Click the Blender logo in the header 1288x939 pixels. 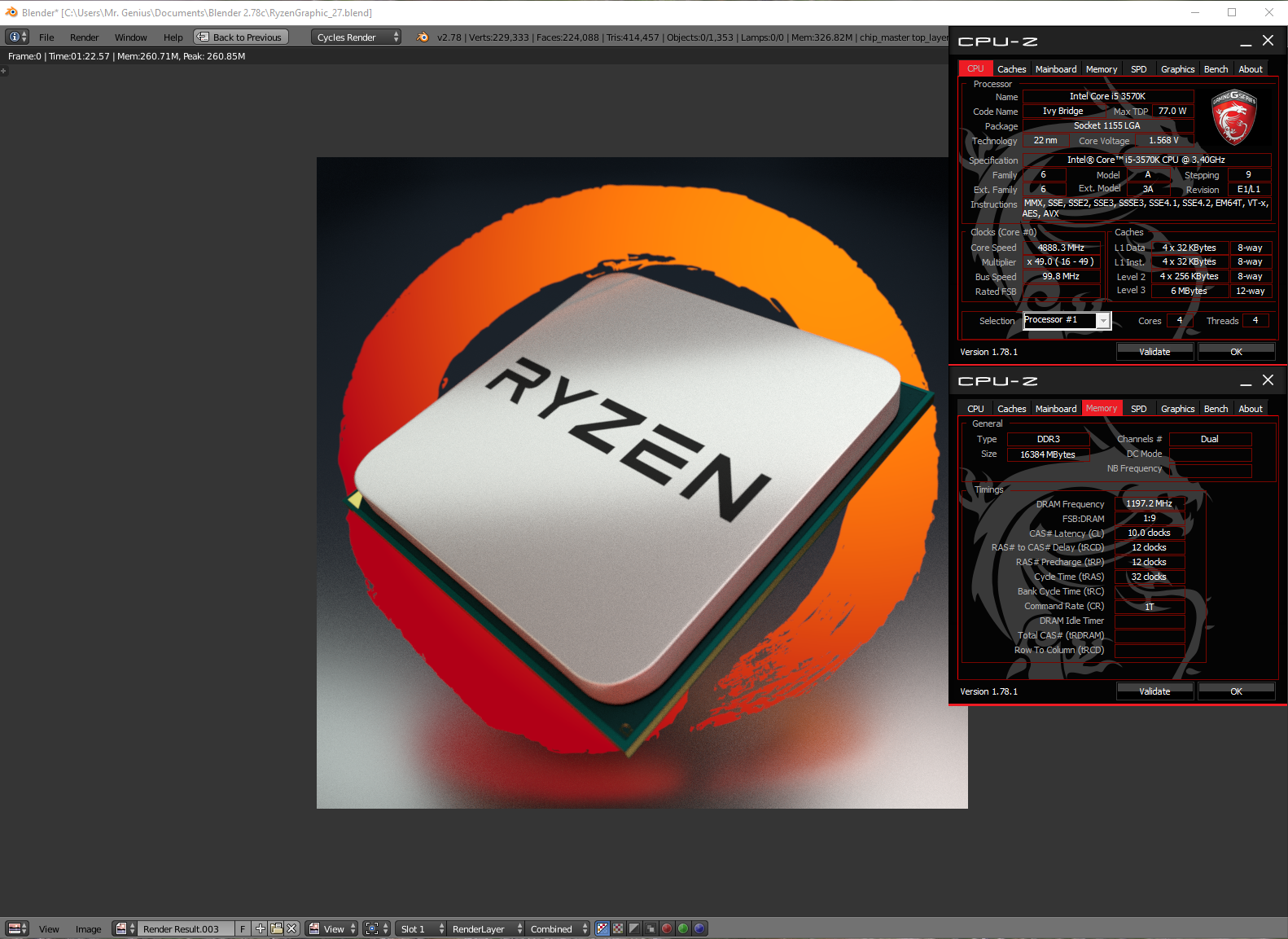tap(422, 37)
